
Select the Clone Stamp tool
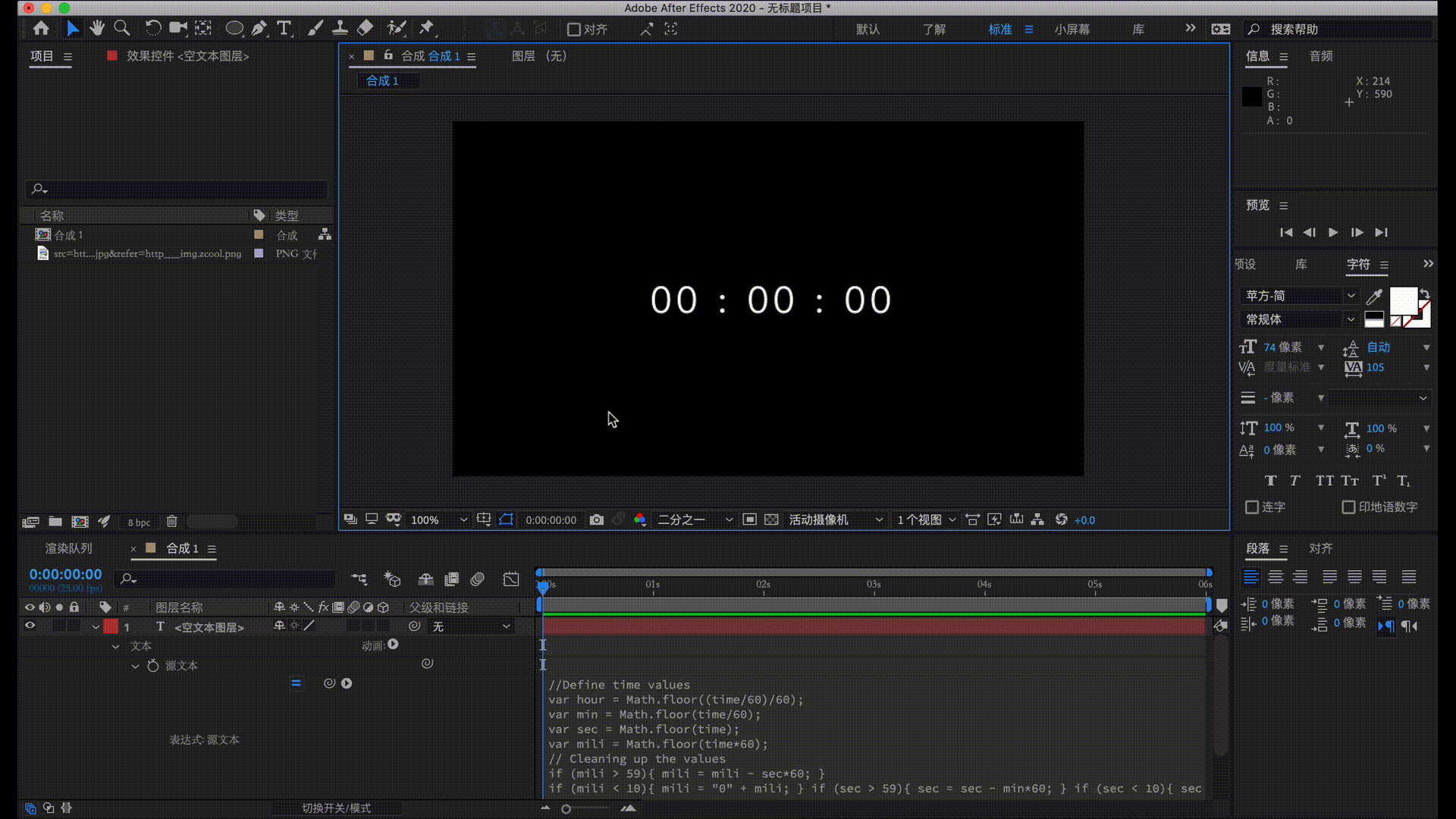tap(340, 29)
